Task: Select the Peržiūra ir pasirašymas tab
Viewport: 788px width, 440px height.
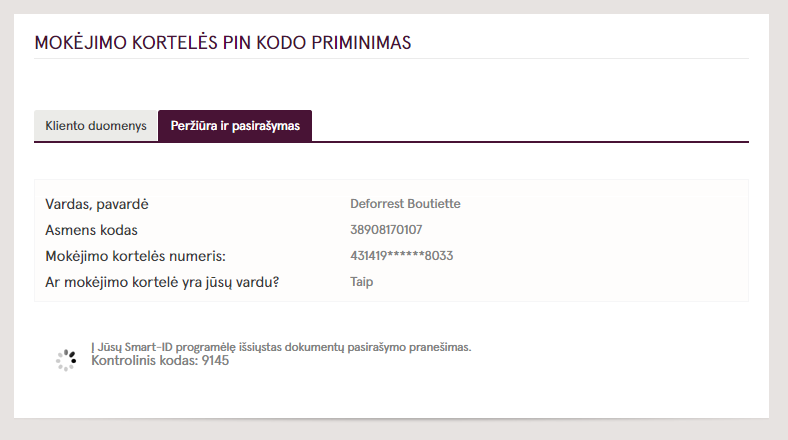Action: [x=235, y=126]
